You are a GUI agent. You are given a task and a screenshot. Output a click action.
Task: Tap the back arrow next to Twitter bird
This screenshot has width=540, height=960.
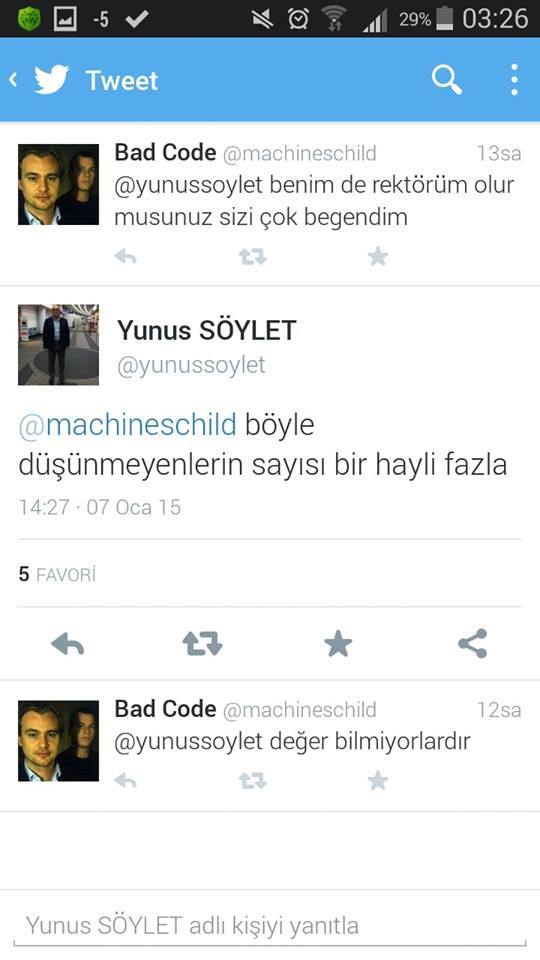click(x=13, y=80)
